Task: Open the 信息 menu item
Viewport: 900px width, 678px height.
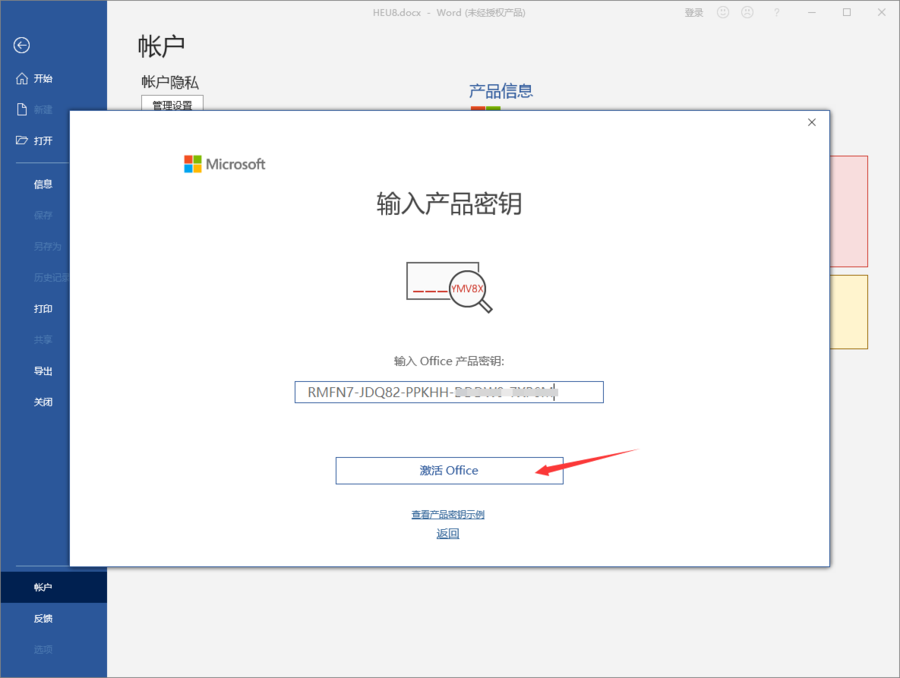Action: [43, 184]
